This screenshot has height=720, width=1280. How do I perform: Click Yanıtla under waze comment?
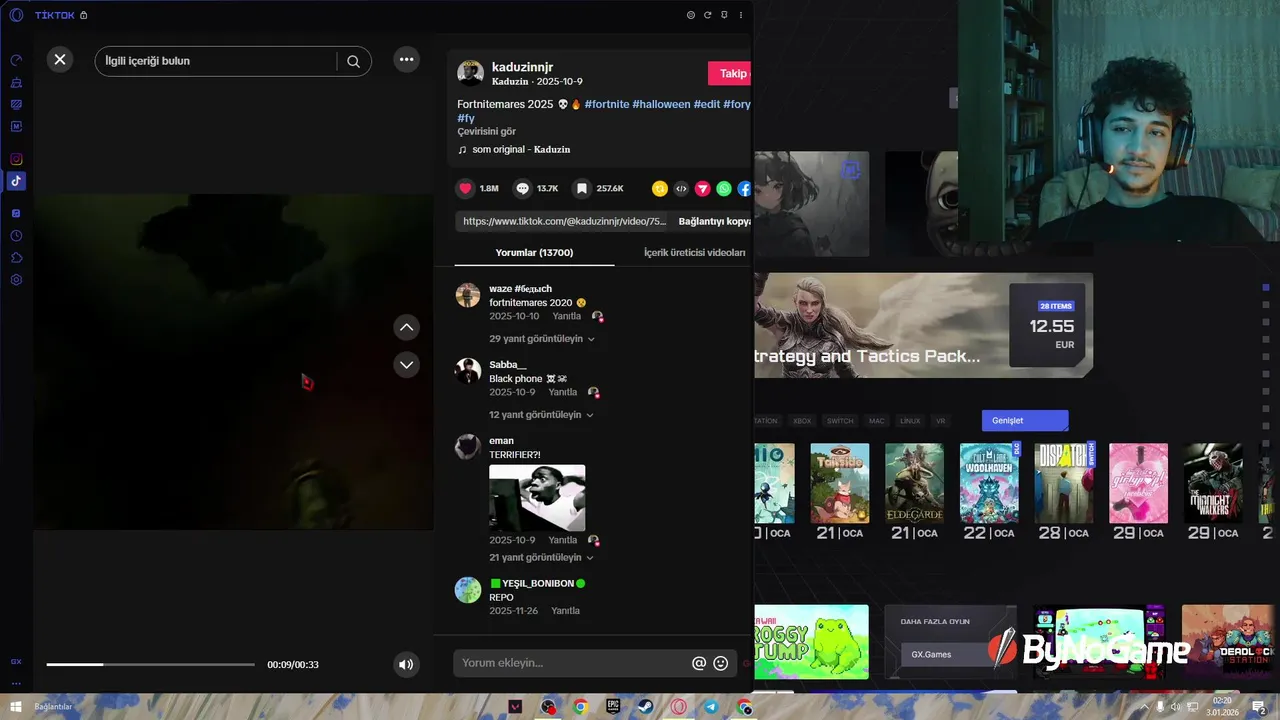pos(566,316)
